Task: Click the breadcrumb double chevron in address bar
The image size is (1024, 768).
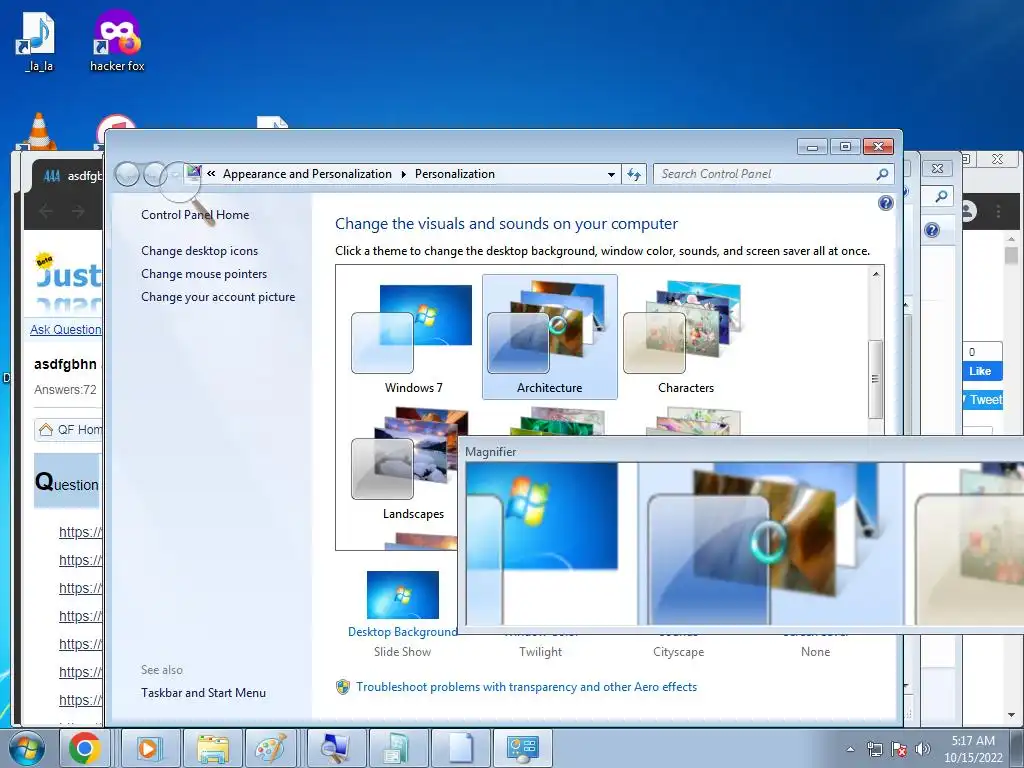Action: pyautogui.click(x=211, y=174)
